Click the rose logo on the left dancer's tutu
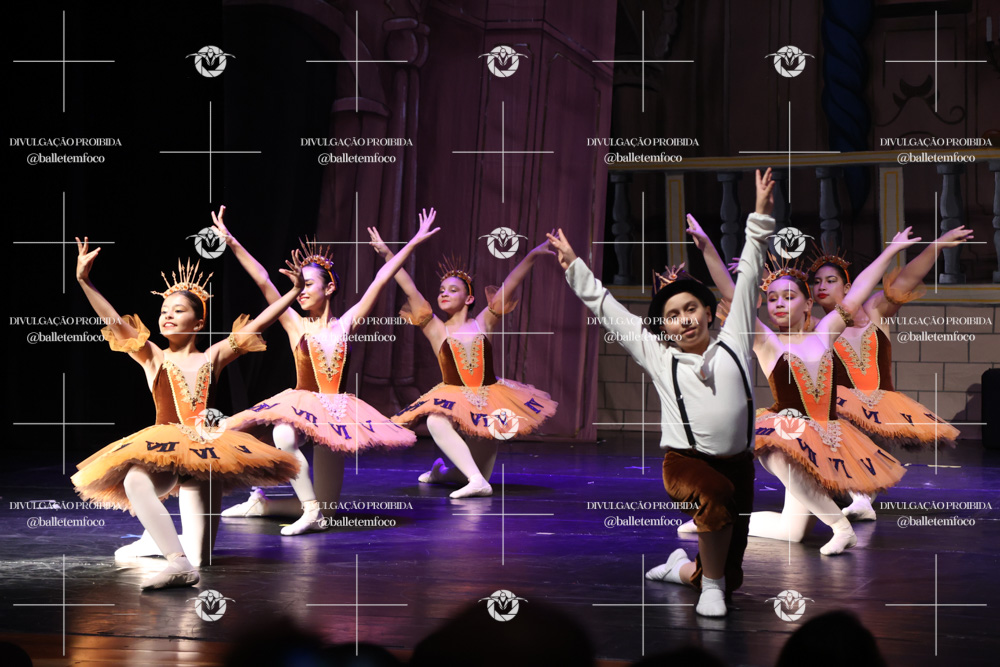 210,423
